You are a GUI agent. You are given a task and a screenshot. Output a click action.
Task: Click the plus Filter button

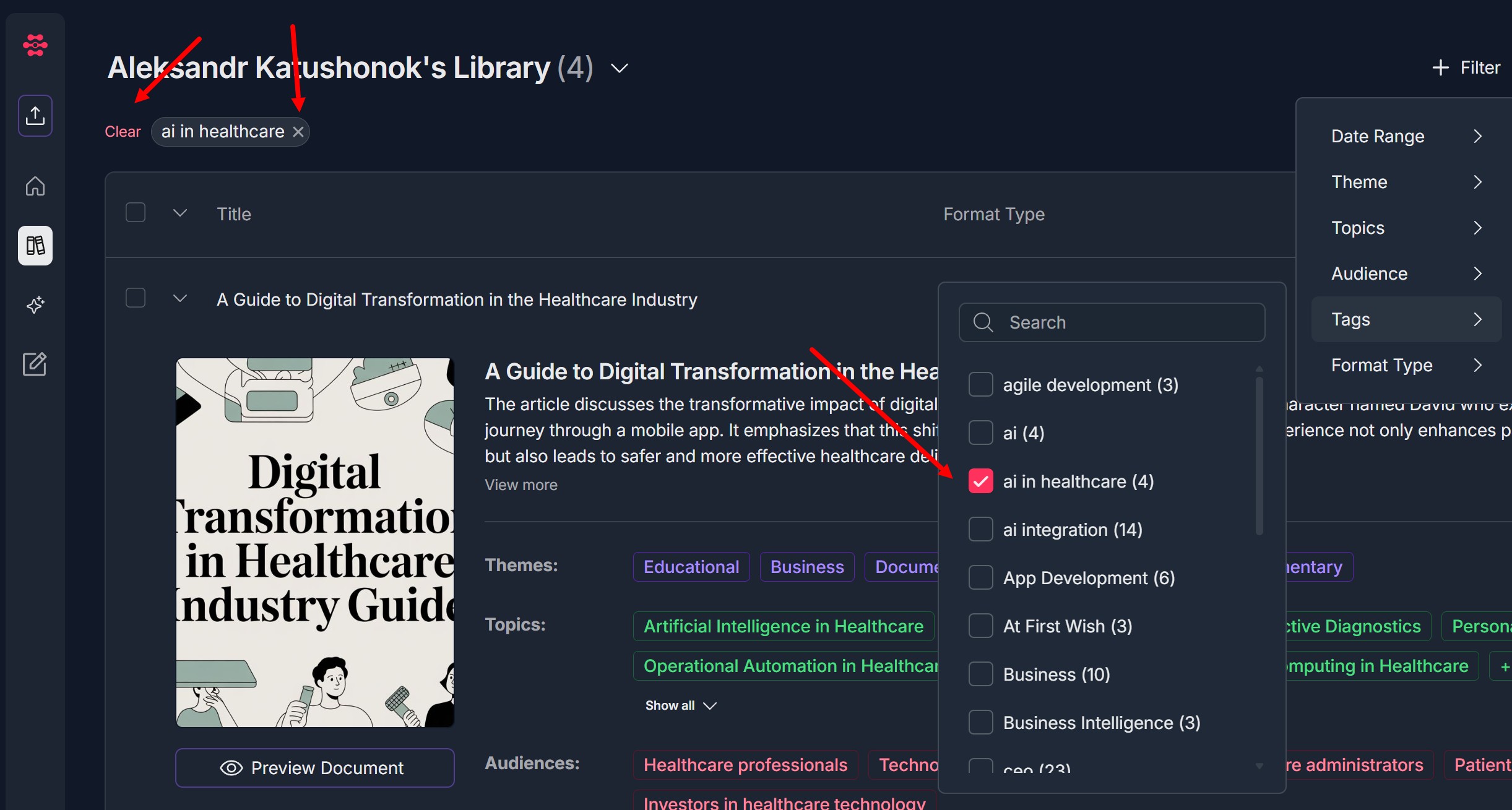coord(1466,67)
